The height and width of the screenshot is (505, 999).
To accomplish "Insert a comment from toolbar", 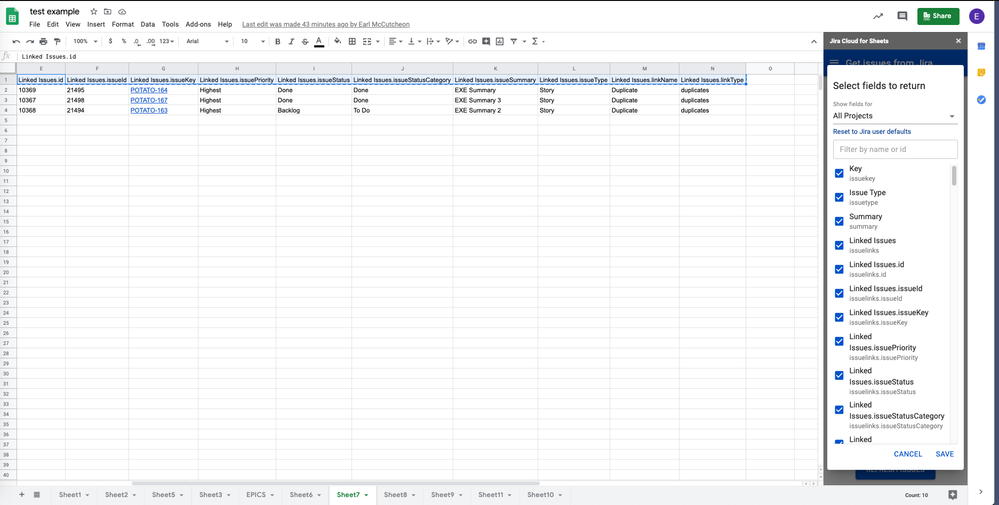I will [x=486, y=41].
